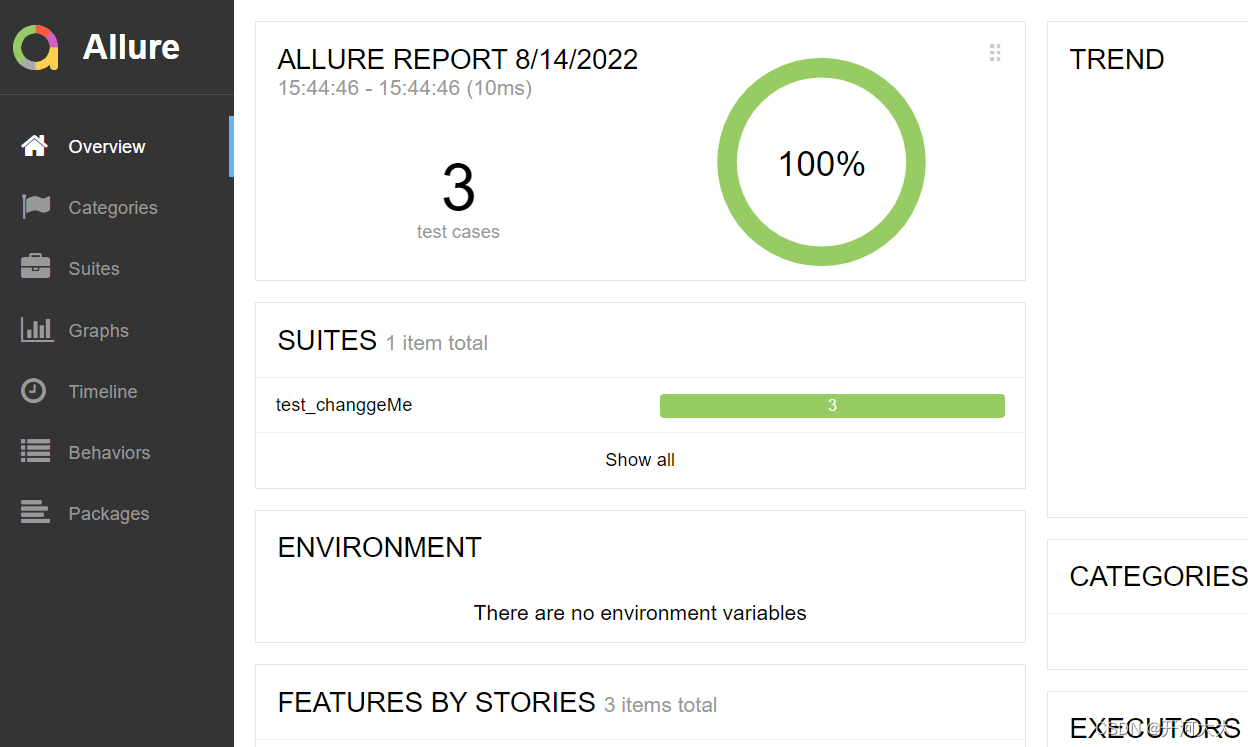Viewport: 1248px width, 747px height.
Task: Navigate to the Packages page
Action: [116, 513]
